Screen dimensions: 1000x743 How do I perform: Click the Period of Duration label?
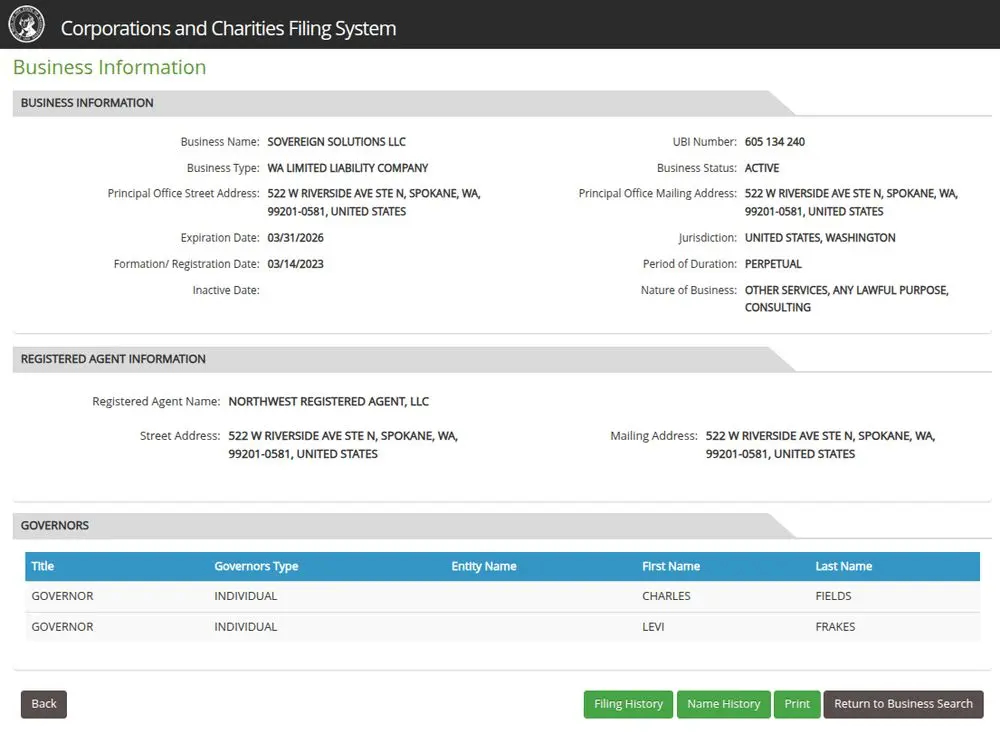tap(689, 264)
